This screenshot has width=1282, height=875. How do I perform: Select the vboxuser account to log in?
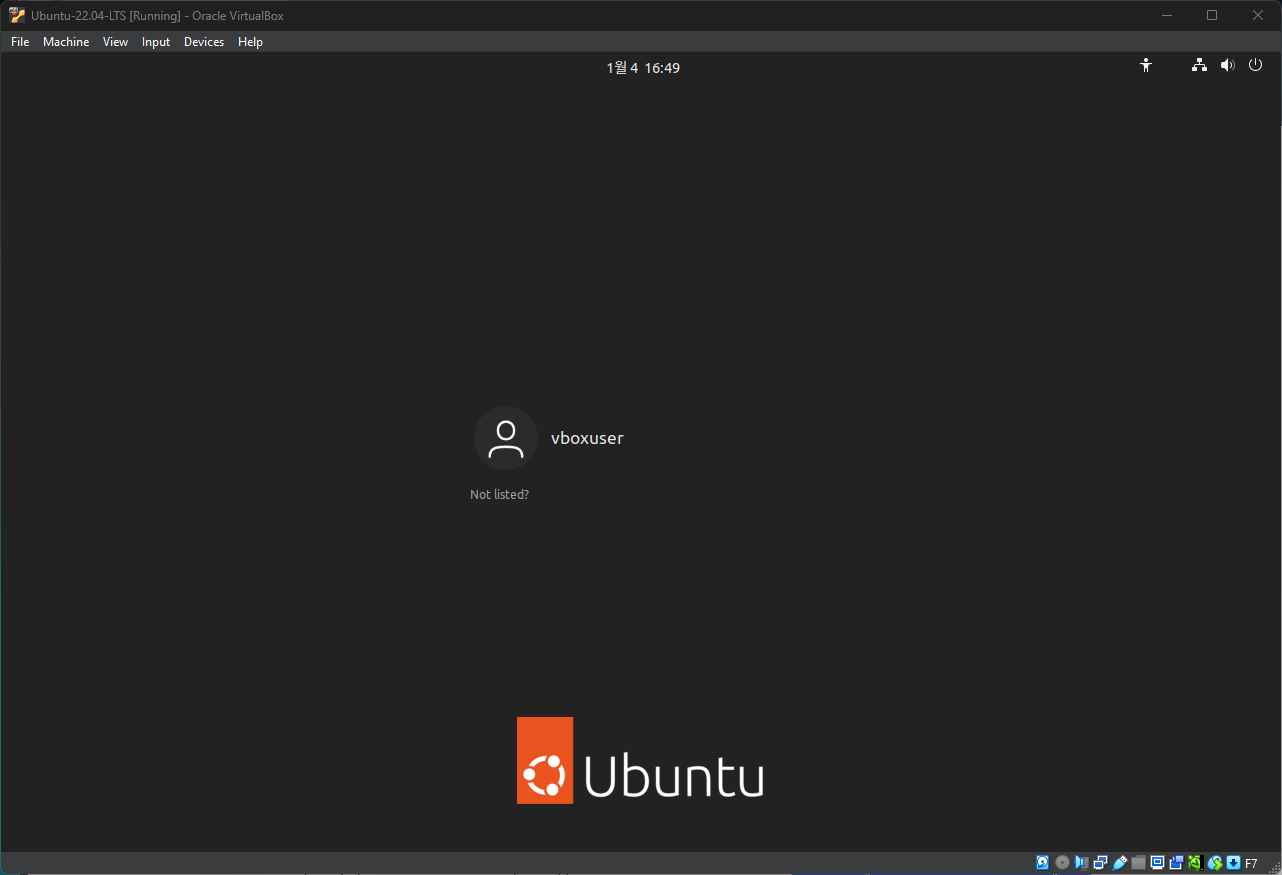point(549,438)
